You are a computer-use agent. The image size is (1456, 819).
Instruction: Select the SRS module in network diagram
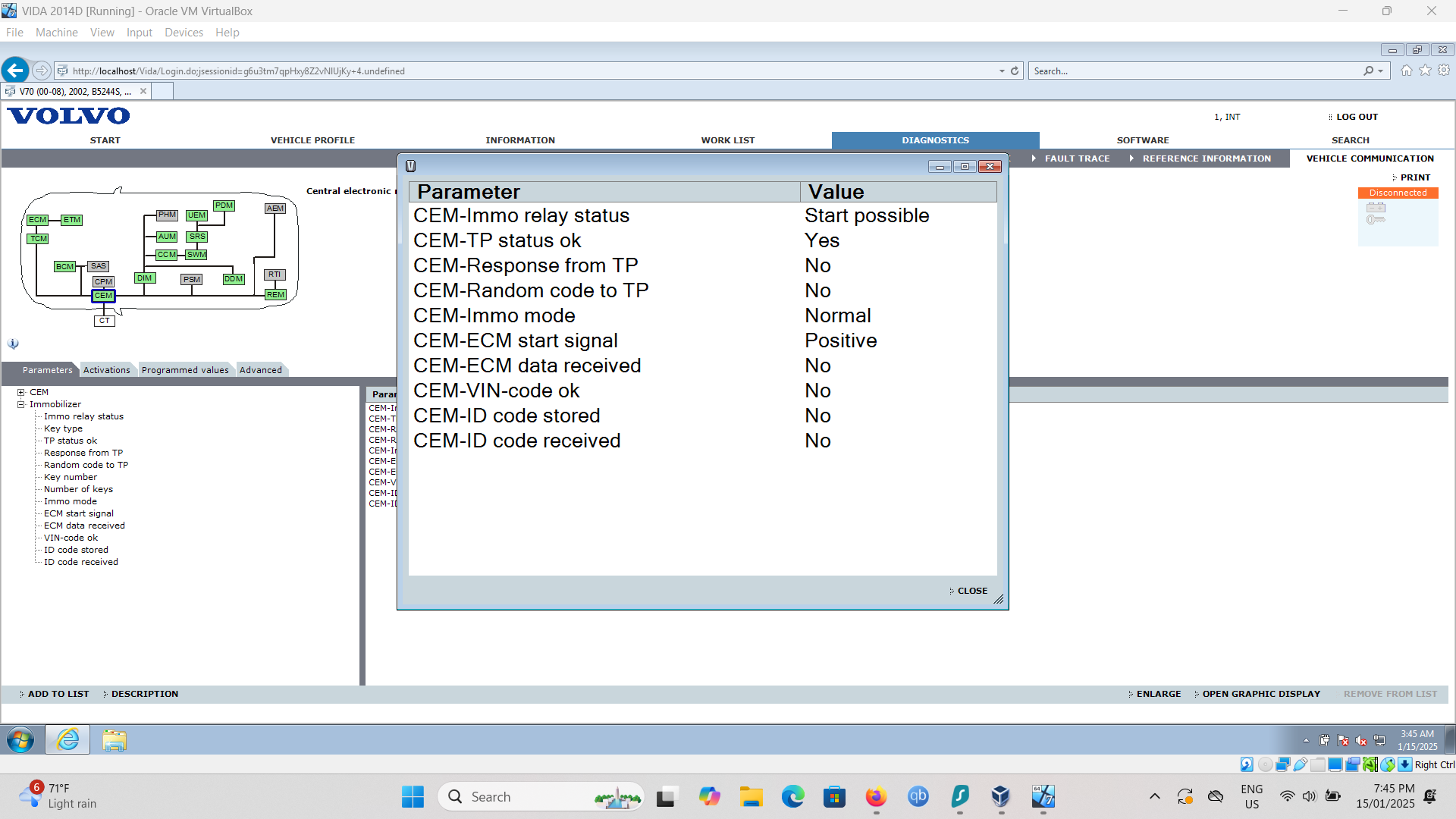(197, 237)
